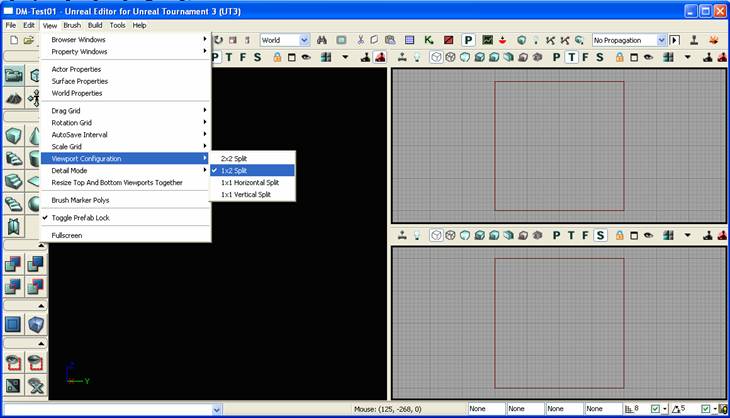Click the first None status field
Image resolution: width=730 pixels, height=418 pixels.
(x=486, y=409)
